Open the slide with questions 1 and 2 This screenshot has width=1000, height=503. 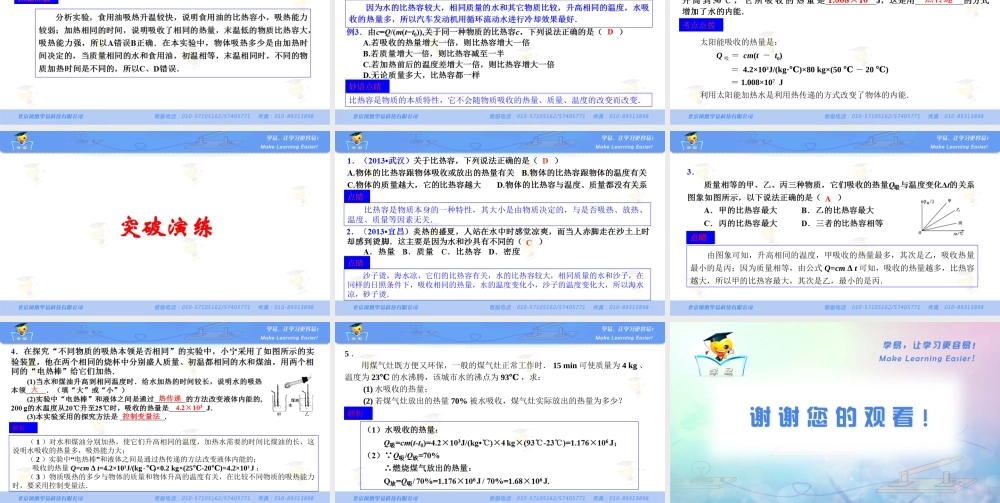(499, 221)
